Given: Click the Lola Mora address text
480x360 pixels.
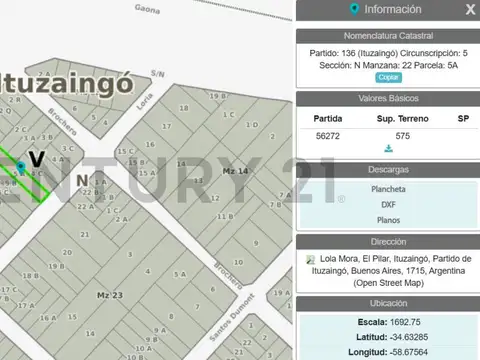Looking at the screenshot, I should 392,271.
